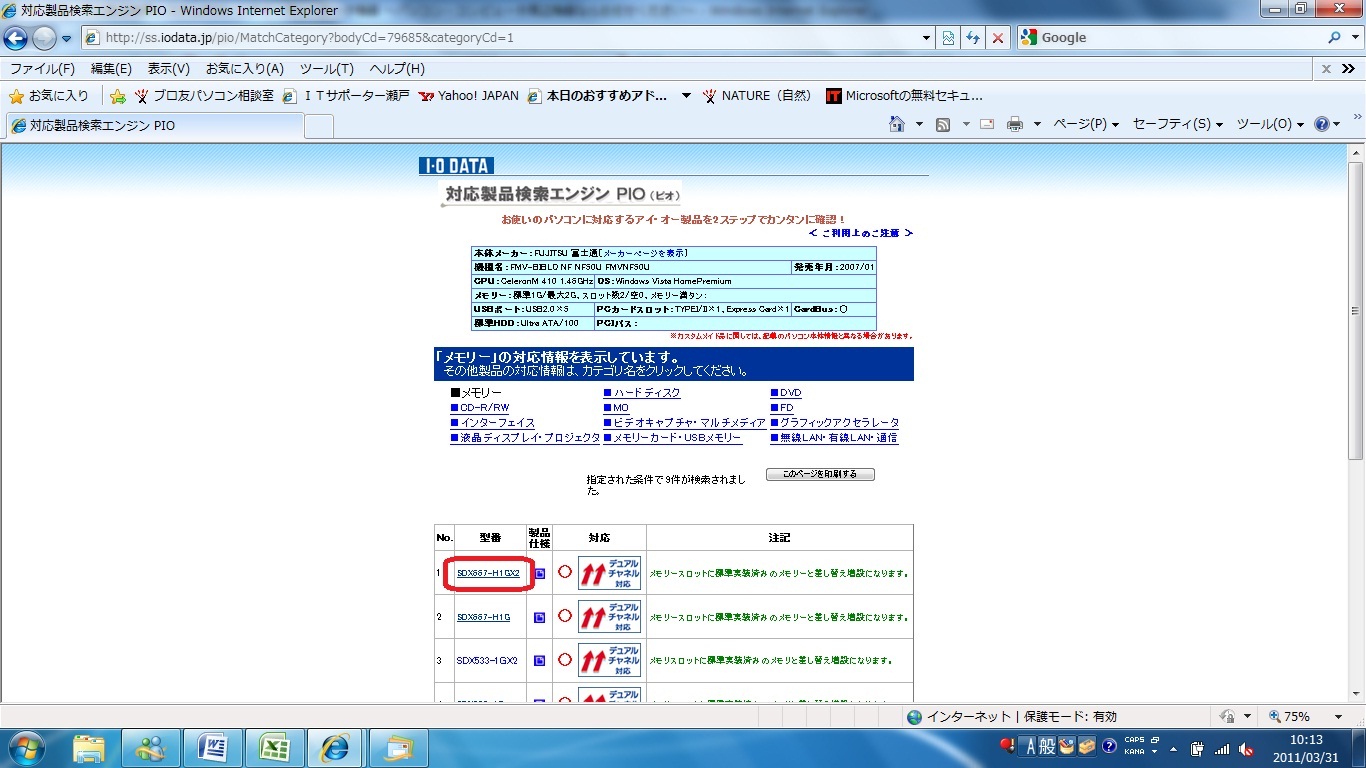Open a new blank tab
The width and height of the screenshot is (1366, 768).
tap(318, 127)
